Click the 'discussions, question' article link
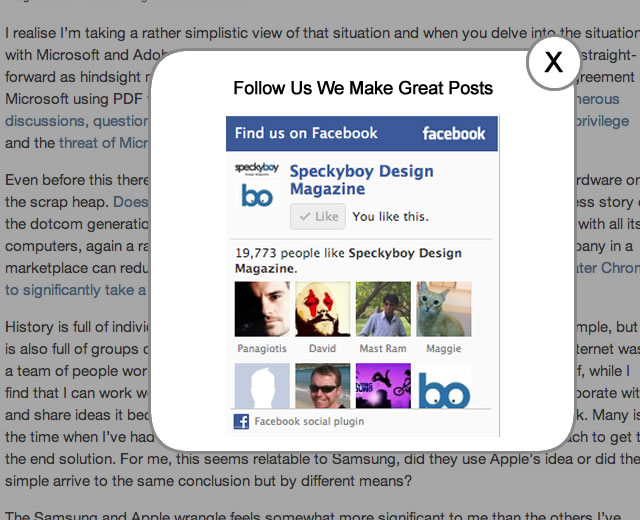640x520 pixels. pyautogui.click(x=77, y=121)
